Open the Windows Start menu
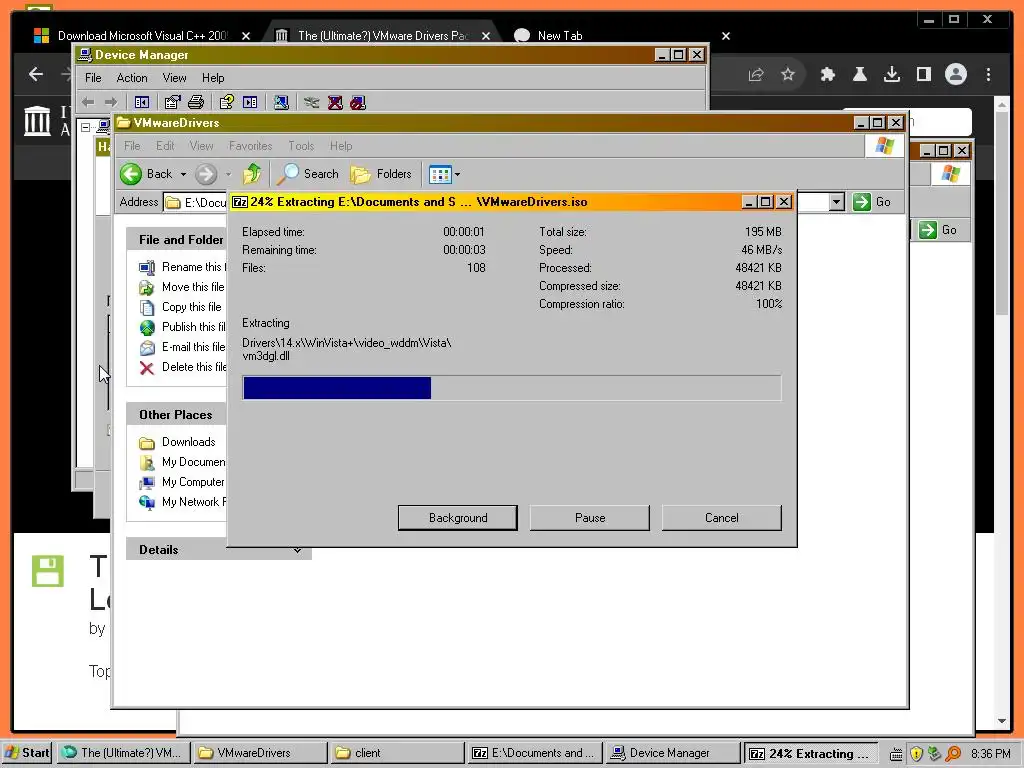This screenshot has width=1024, height=768. click(27, 753)
